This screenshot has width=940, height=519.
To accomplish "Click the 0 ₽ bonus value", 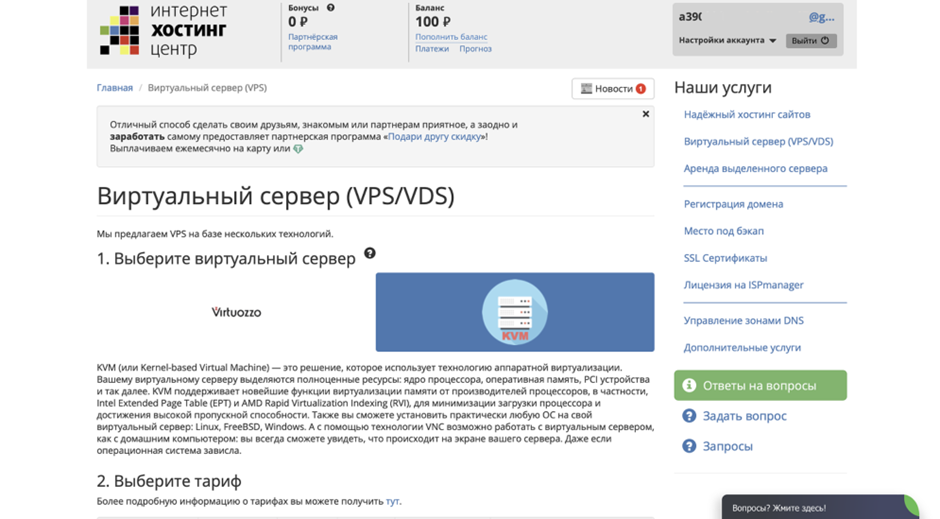I will coord(297,22).
